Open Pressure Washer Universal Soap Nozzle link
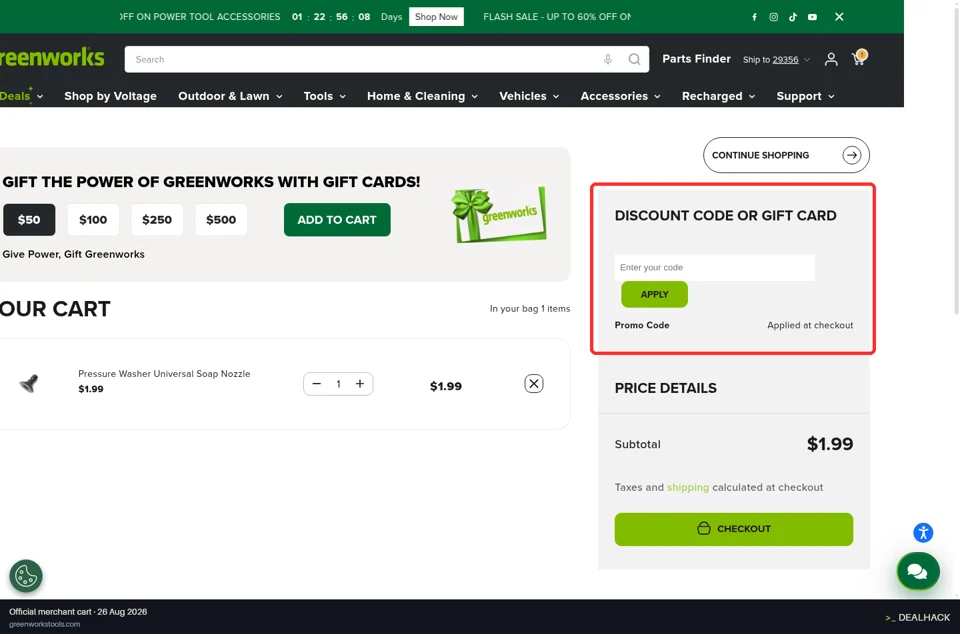This screenshot has width=960, height=634. coord(164,373)
